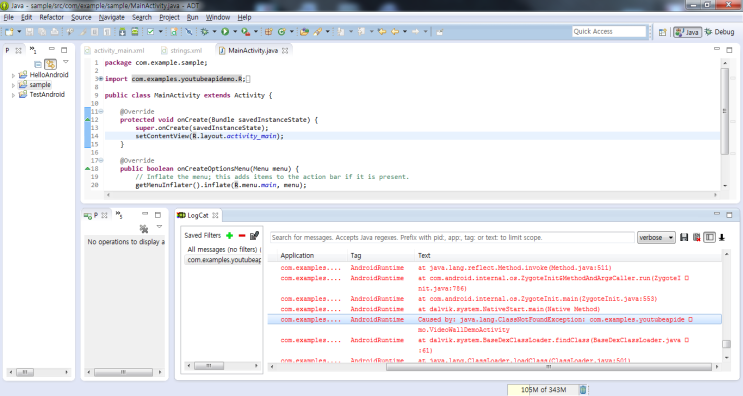This screenshot has width=743, height=396.
Task: Click the setContentView code line
Action: tap(209, 136)
